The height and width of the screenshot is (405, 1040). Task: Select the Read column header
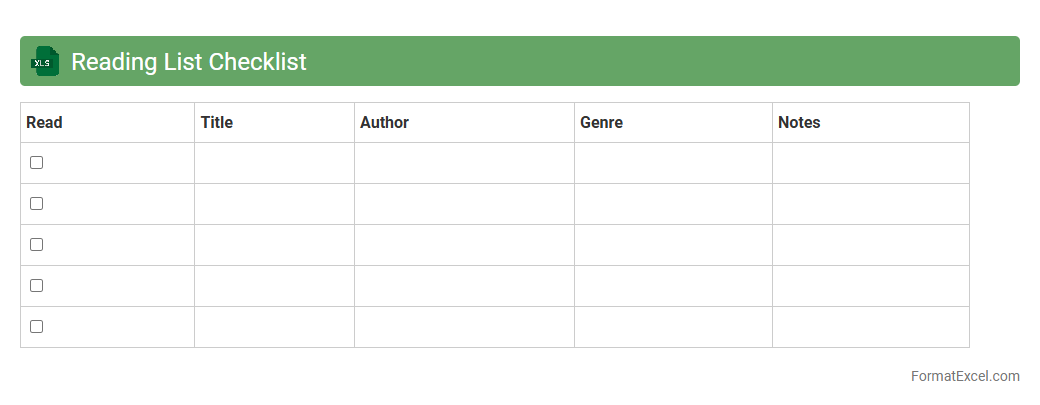[x=44, y=122]
